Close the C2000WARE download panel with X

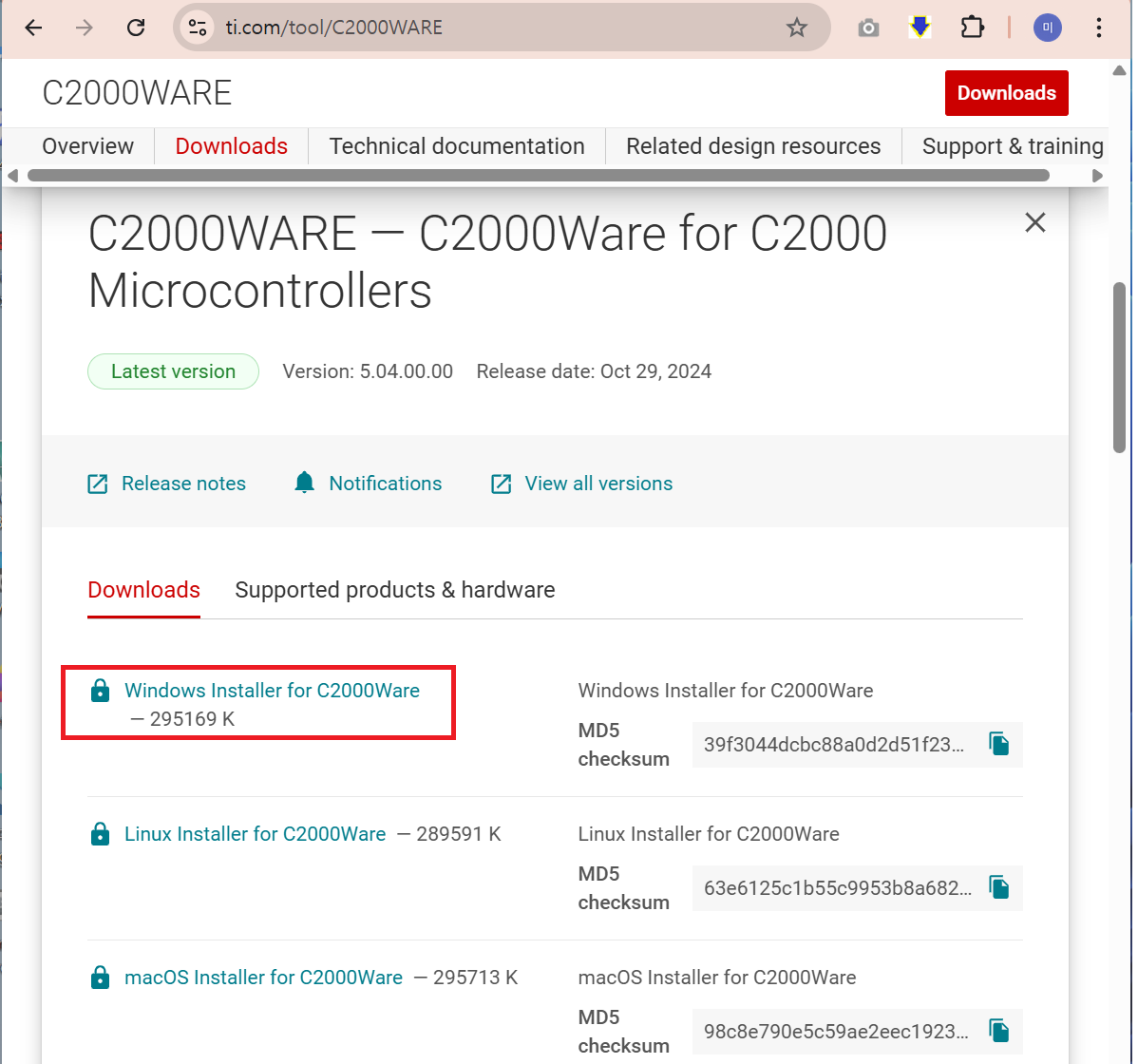pos(1035,222)
